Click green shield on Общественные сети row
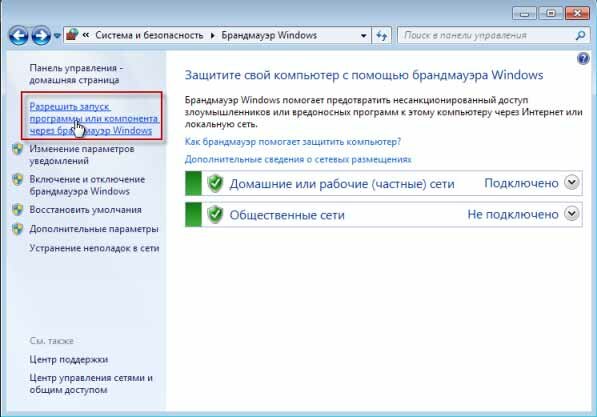Screen dimensions: 597x417 pyautogui.click(x=215, y=214)
